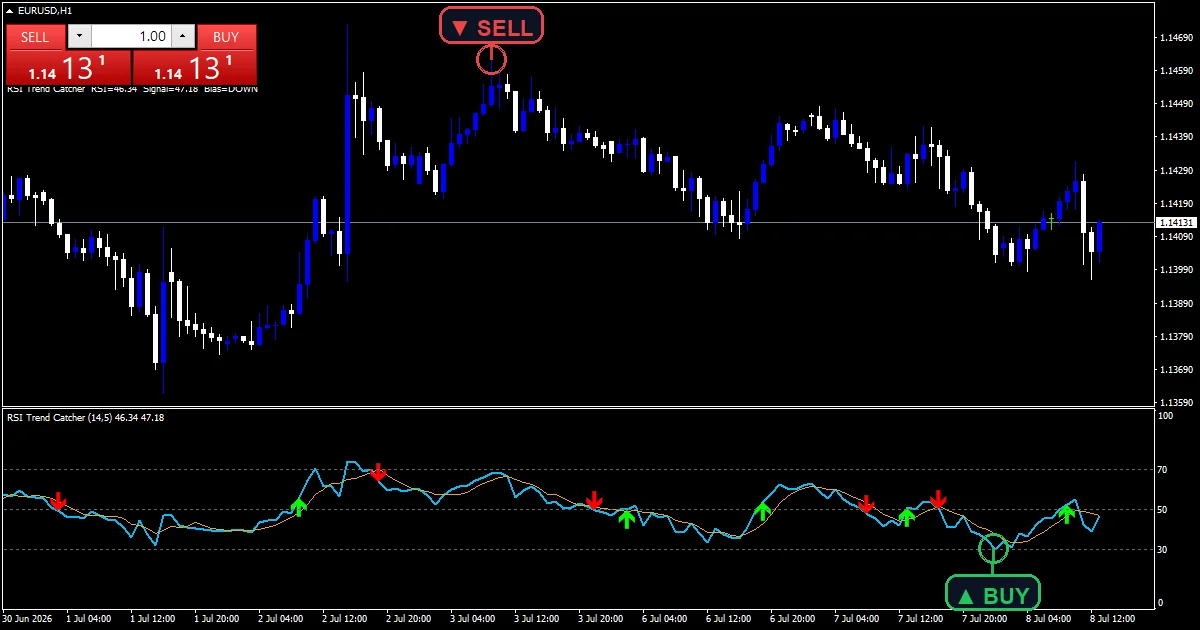Click the 30 Jun 2026 time axis label

(27, 620)
